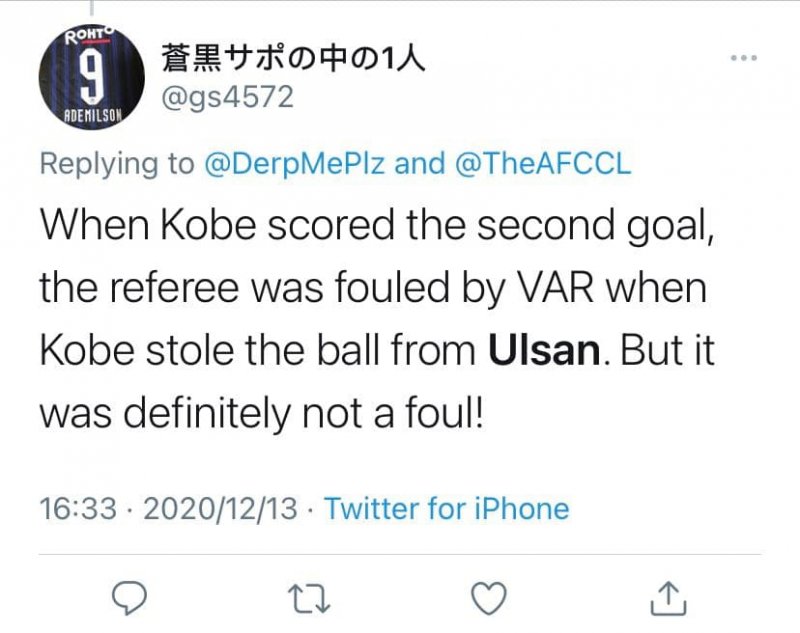Select the 2020/12/13 date text
The height and width of the screenshot is (633, 800).
(221, 508)
